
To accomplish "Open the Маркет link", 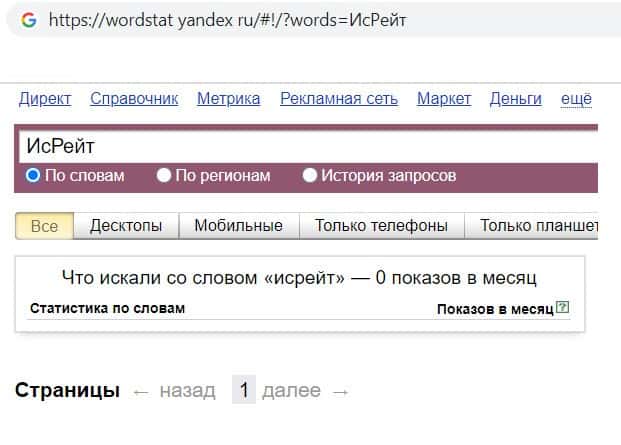I will point(444,99).
